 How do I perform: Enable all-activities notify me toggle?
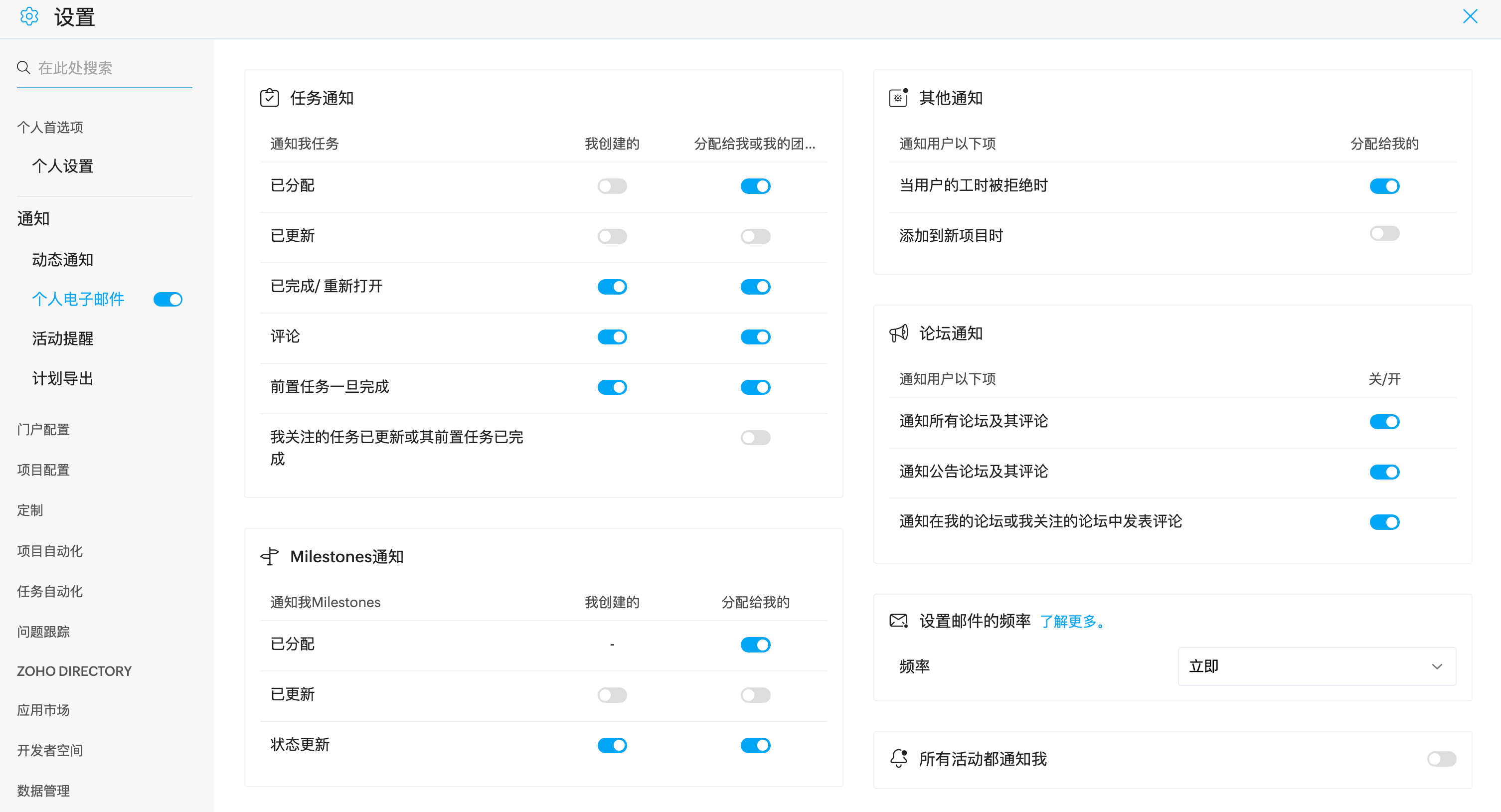[1442, 758]
